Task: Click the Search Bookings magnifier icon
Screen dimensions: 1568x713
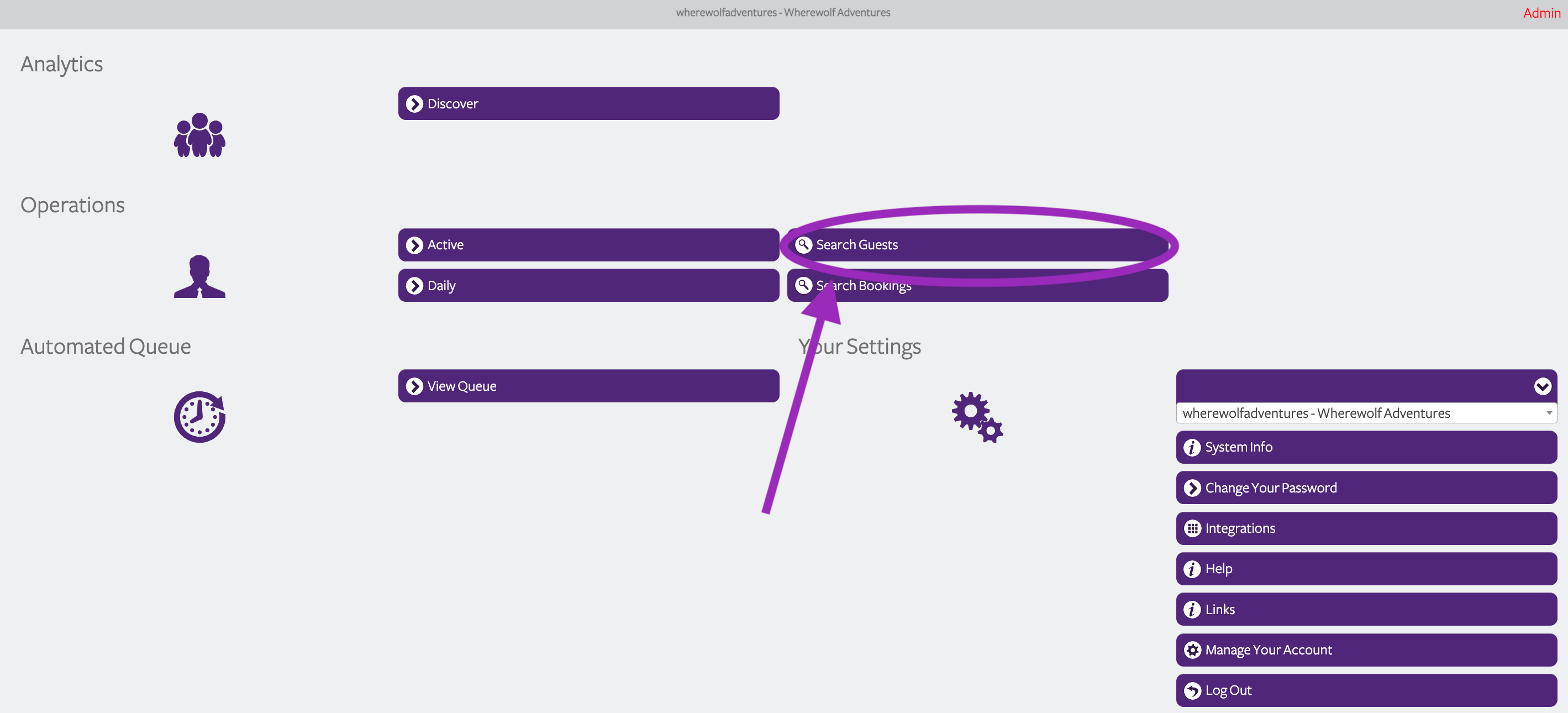Action: (x=803, y=286)
